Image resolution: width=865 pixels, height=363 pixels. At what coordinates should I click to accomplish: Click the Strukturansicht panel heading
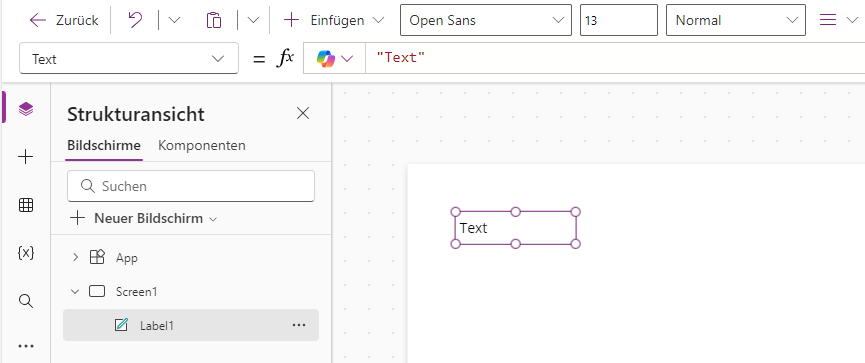136,114
